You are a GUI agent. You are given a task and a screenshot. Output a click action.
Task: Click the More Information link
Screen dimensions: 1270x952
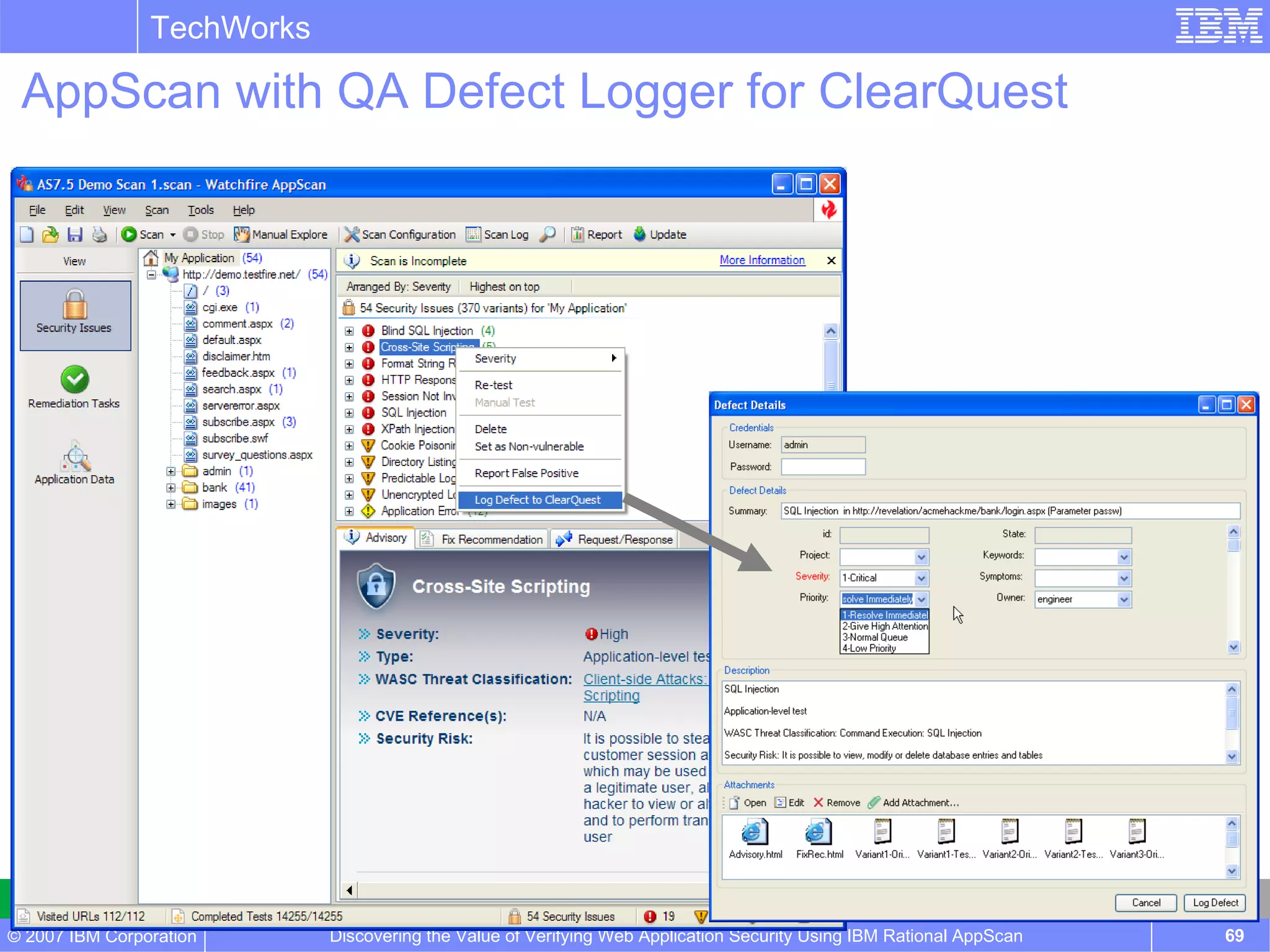tap(762, 260)
